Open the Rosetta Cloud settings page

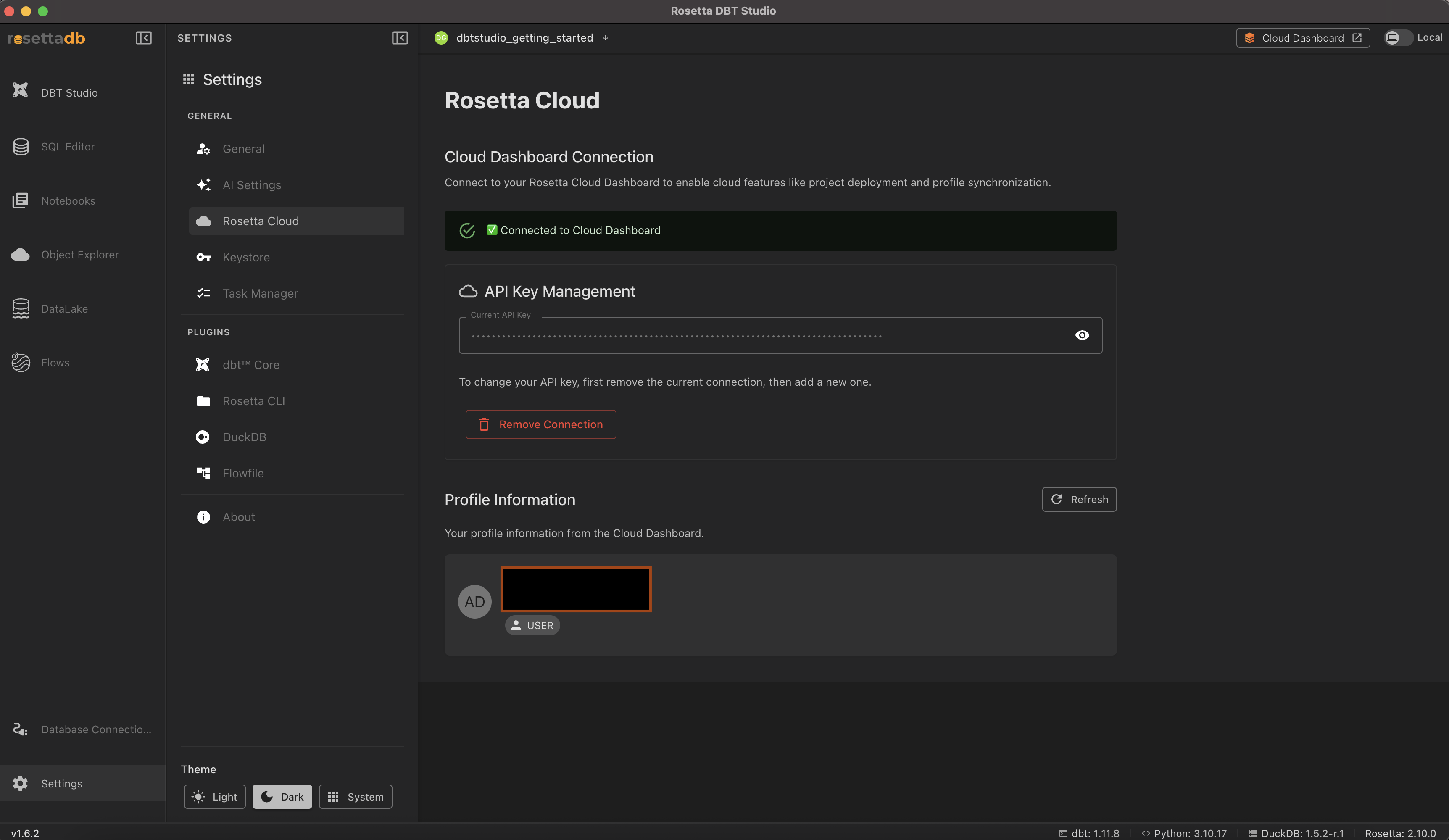(x=296, y=221)
